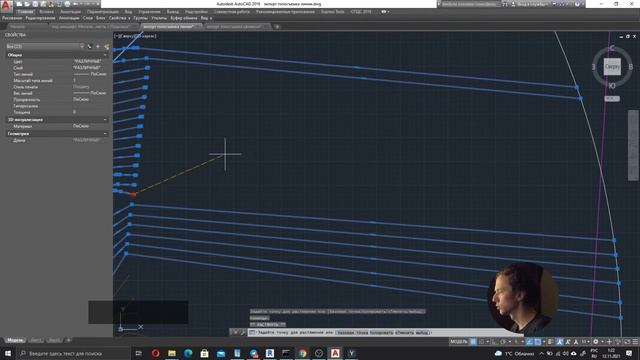
Task: Open the Revit icon on the taskbar
Action: tap(270, 353)
